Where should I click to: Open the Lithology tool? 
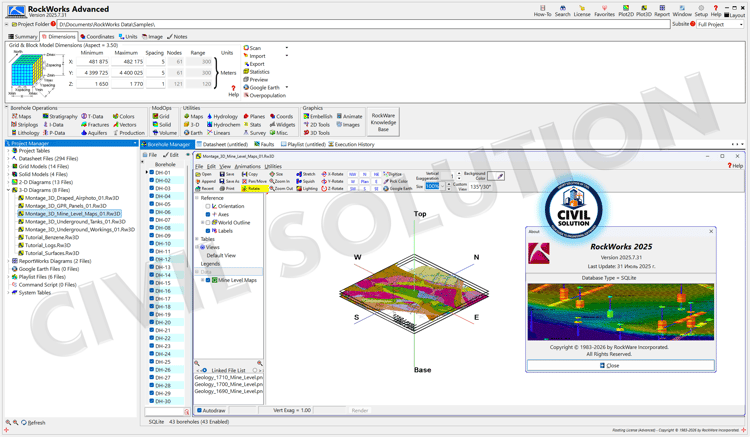[x=25, y=133]
